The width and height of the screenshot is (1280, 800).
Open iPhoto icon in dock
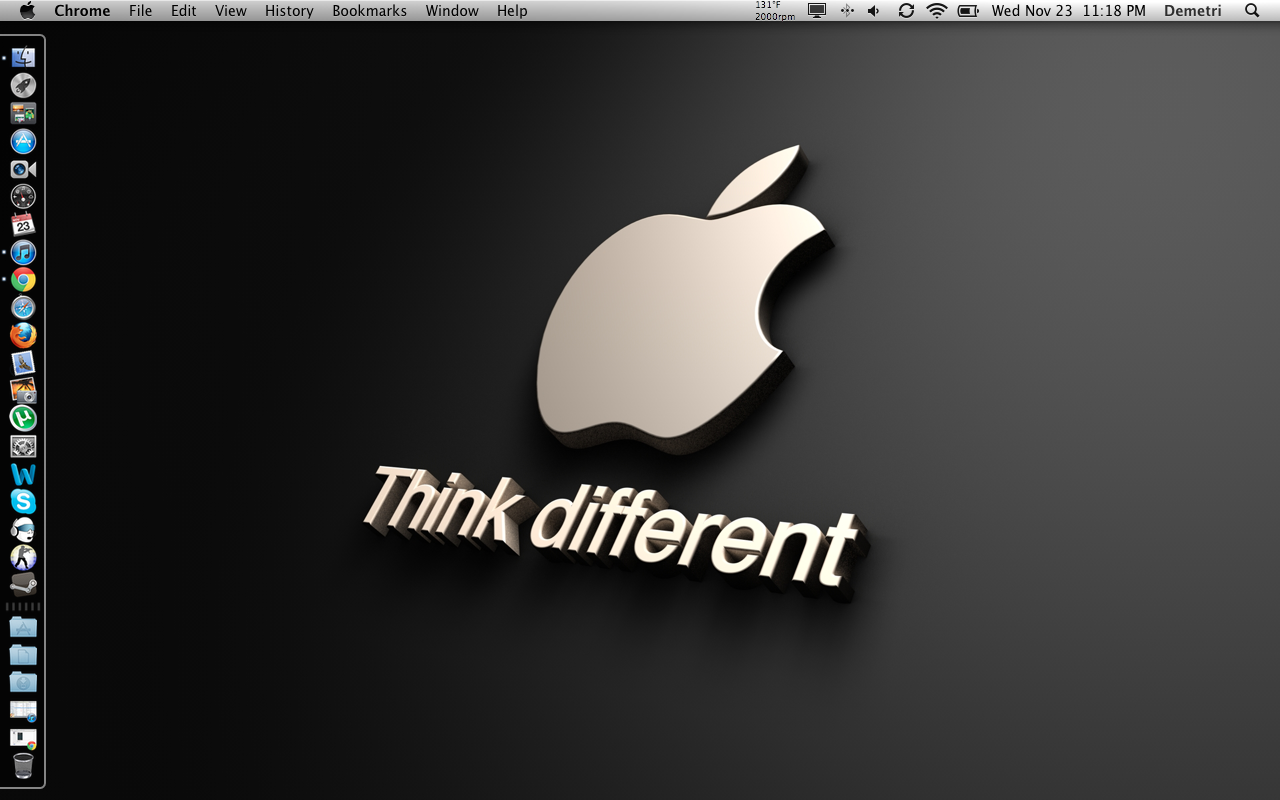[23, 391]
